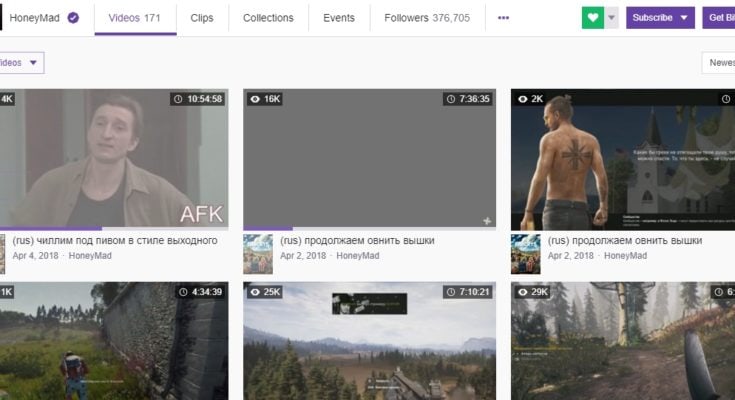The image size is (735, 400).
Task: Click the Apr 4, 2018 date text
Action: [x=36, y=256]
